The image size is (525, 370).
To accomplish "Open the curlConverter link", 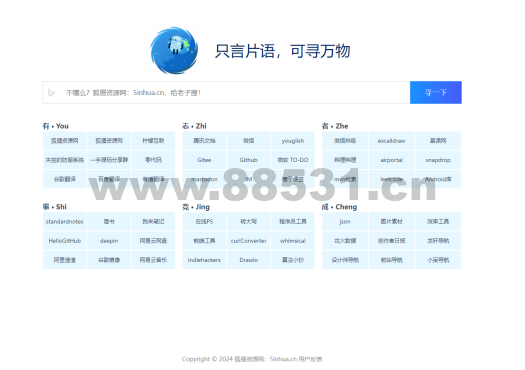I will pos(248,240).
